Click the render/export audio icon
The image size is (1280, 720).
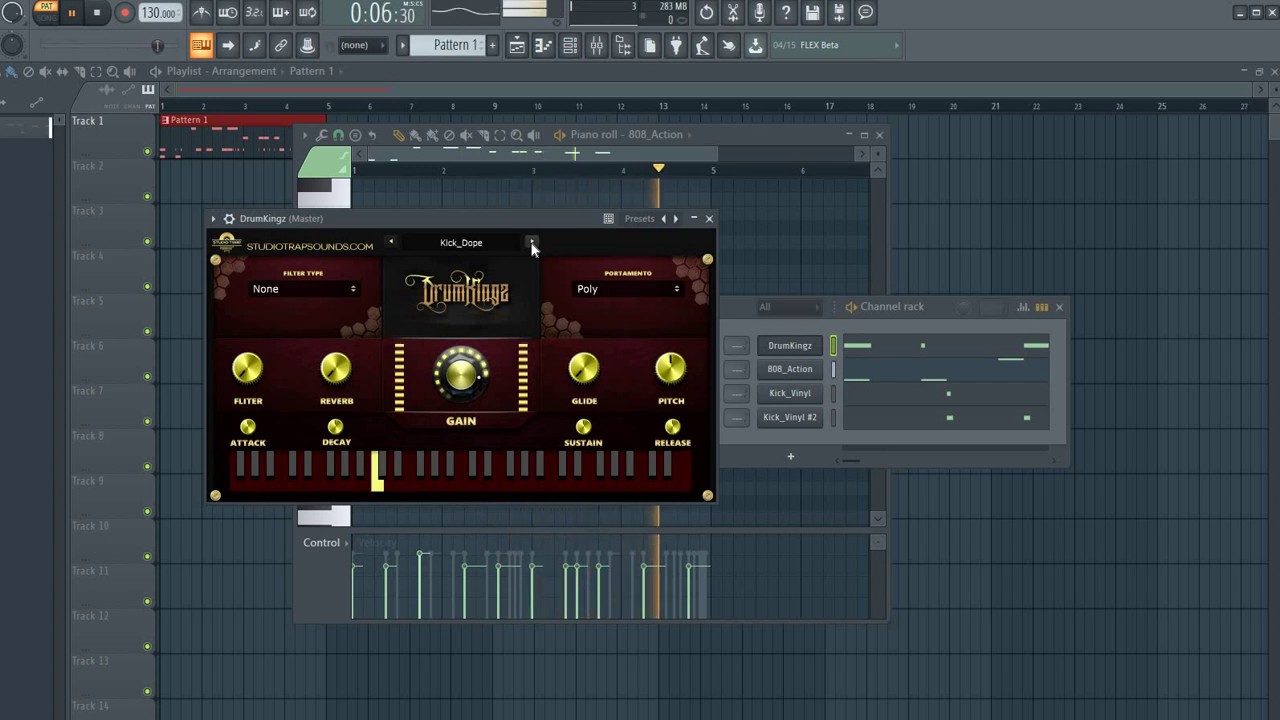(839, 13)
